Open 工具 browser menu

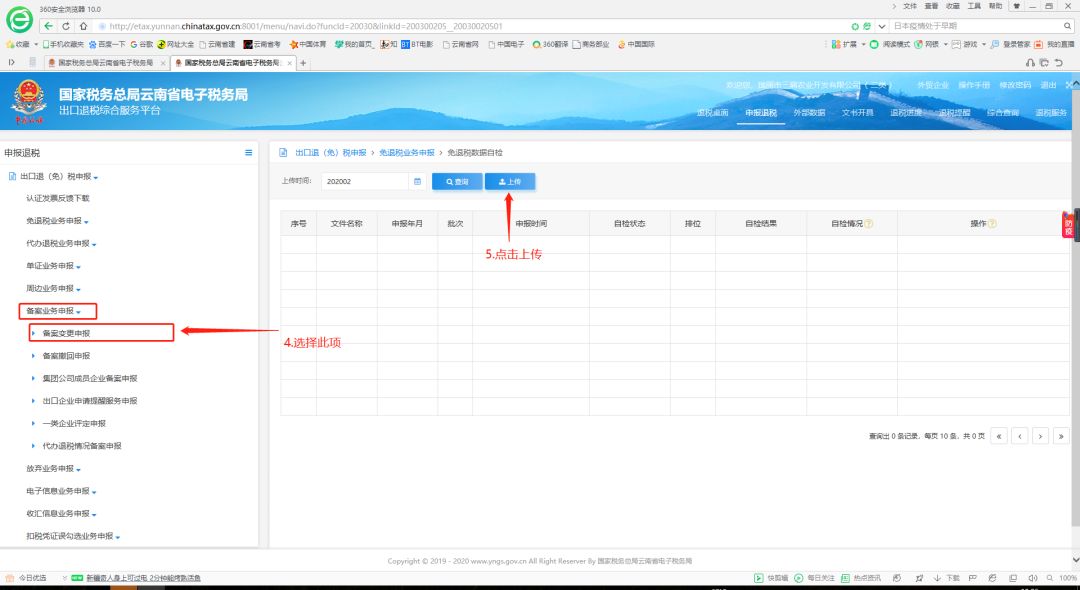click(974, 6)
